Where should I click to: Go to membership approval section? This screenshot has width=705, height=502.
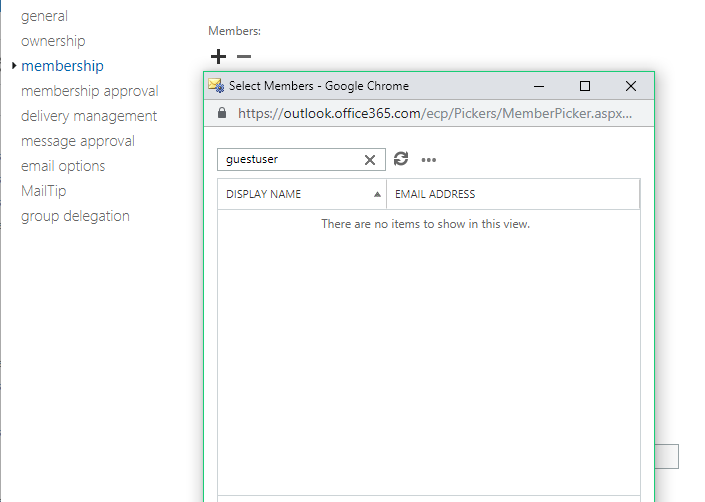click(x=89, y=91)
